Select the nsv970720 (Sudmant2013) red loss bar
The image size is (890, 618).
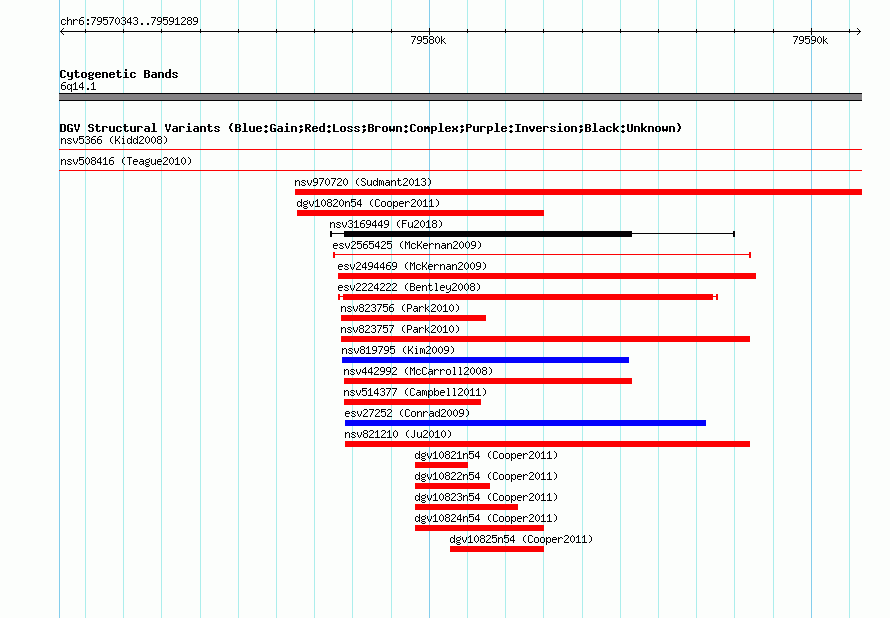click(578, 192)
